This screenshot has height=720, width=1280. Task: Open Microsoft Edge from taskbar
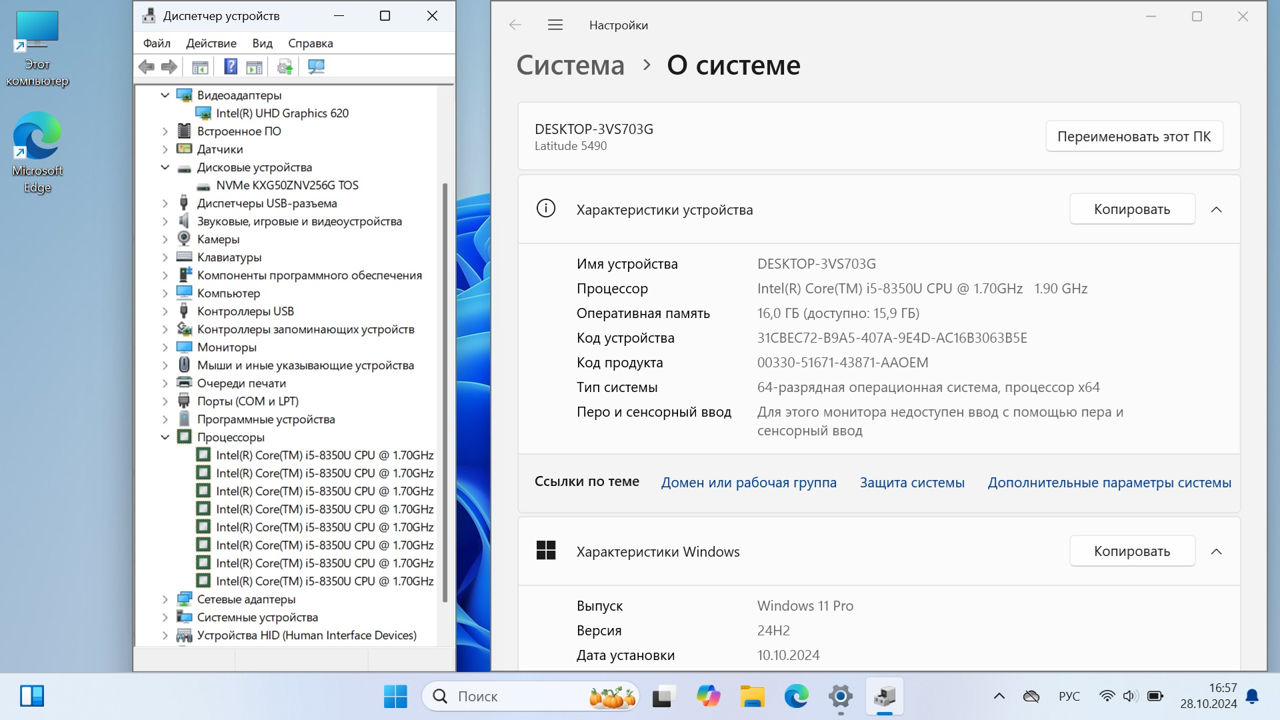pyautogui.click(x=796, y=696)
